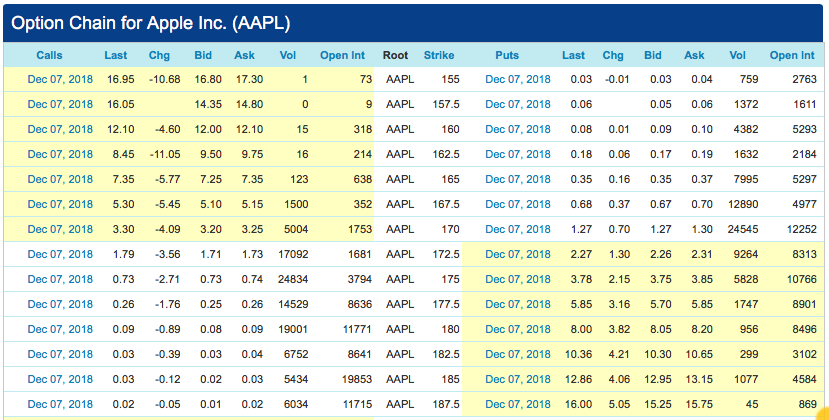This screenshot has width=829, height=420.
Task: Select put open interest 12252
Action: coord(802,229)
